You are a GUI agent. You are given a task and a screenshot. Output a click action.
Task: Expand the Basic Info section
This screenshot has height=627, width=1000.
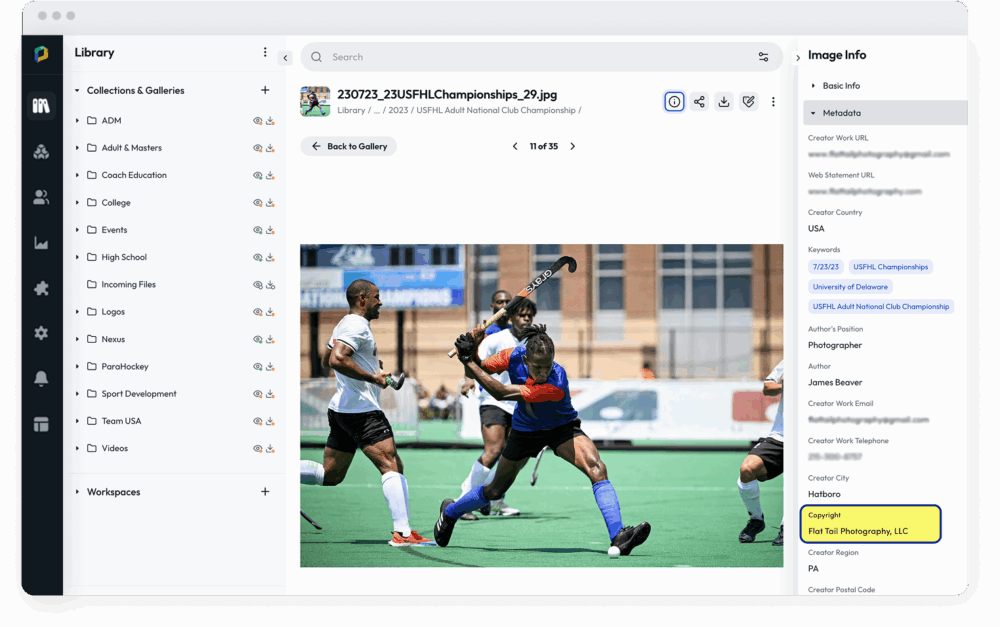840,86
